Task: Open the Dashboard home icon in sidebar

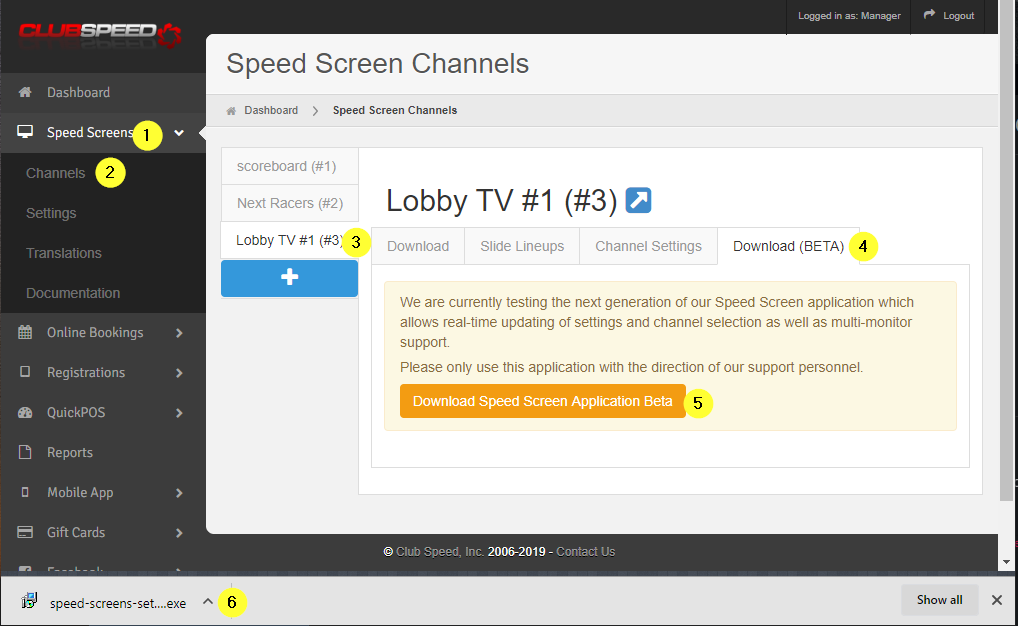Action: tap(25, 92)
